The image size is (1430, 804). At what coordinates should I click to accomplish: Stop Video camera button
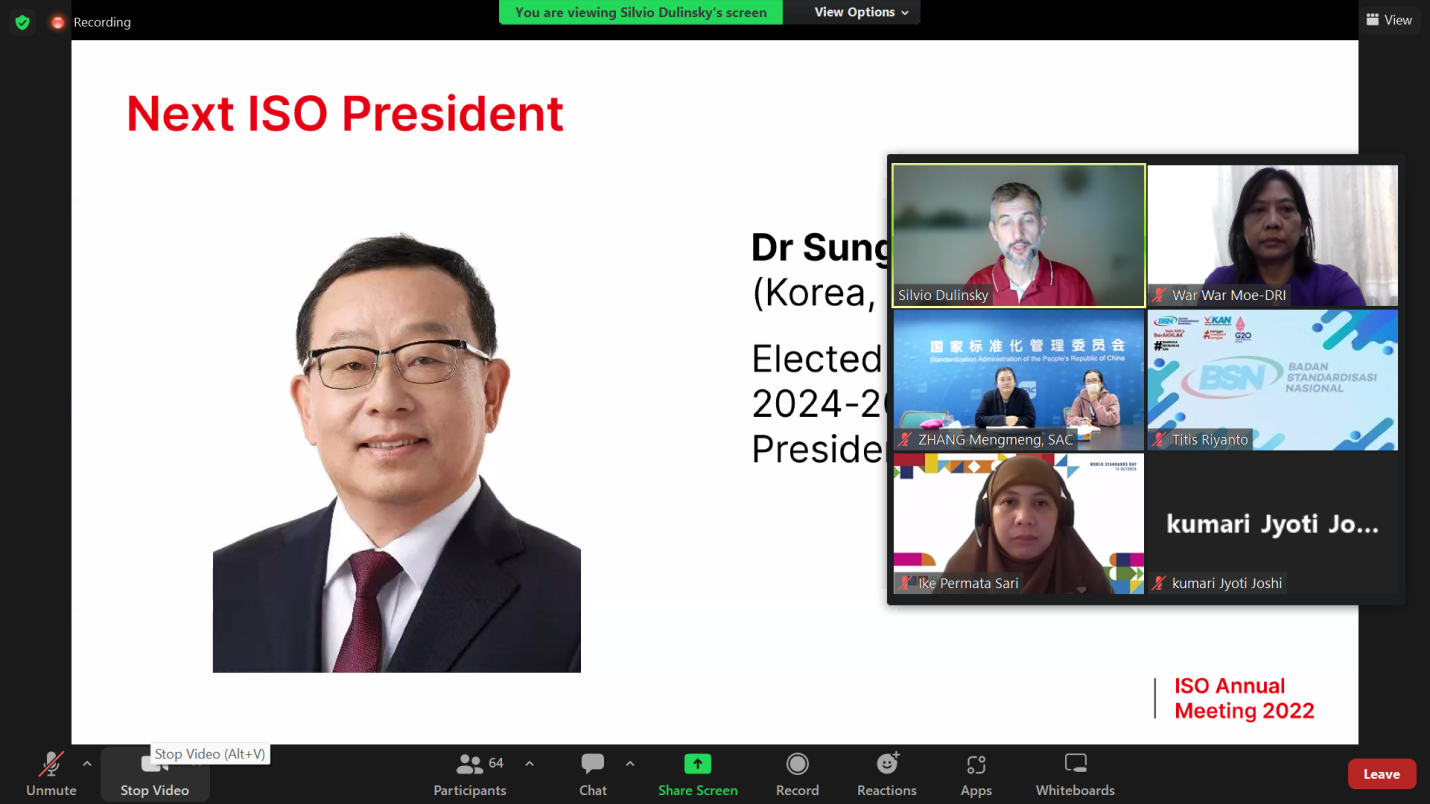pos(155,774)
